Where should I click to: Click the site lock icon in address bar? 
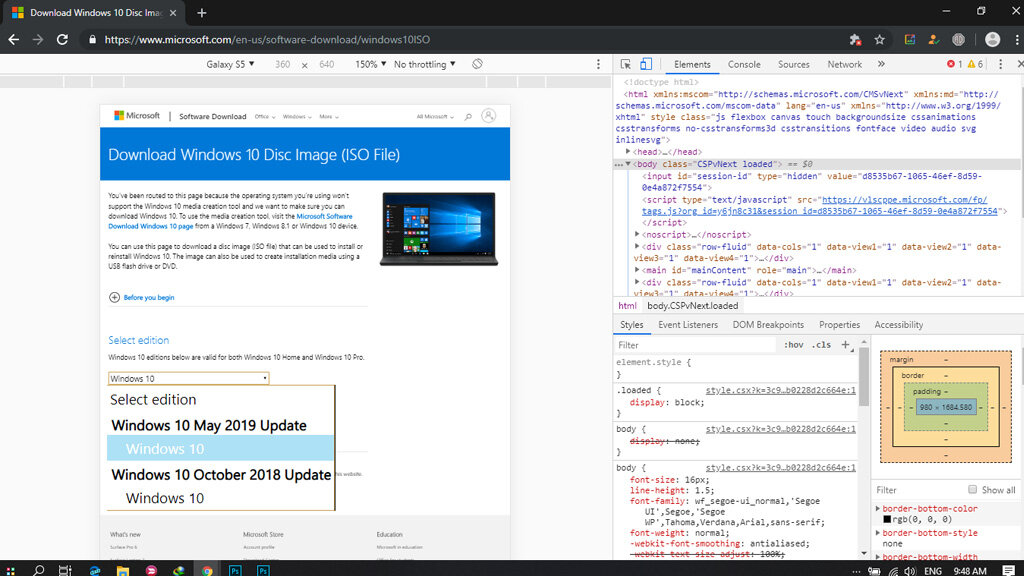pyautogui.click(x=92, y=40)
